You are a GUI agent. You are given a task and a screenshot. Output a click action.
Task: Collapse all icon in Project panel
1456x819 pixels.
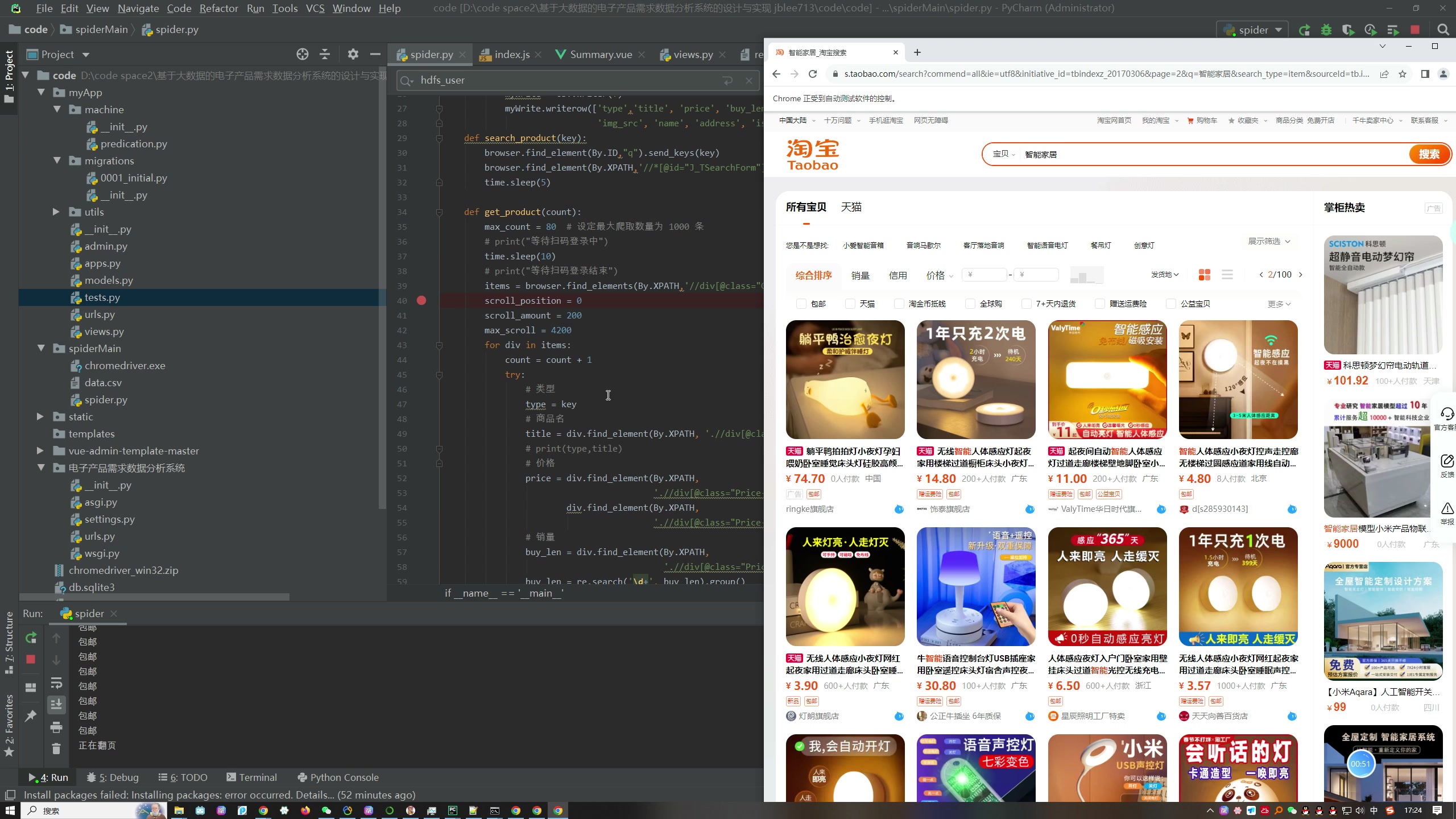[325, 55]
